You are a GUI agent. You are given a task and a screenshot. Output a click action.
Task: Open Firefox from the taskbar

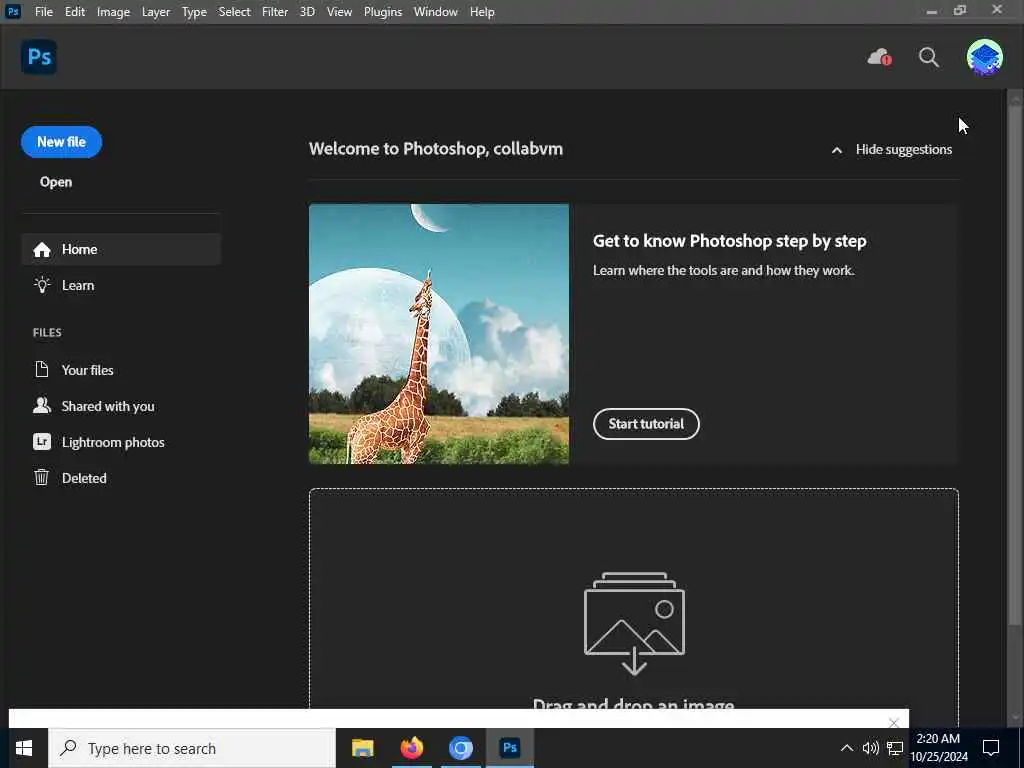411,748
